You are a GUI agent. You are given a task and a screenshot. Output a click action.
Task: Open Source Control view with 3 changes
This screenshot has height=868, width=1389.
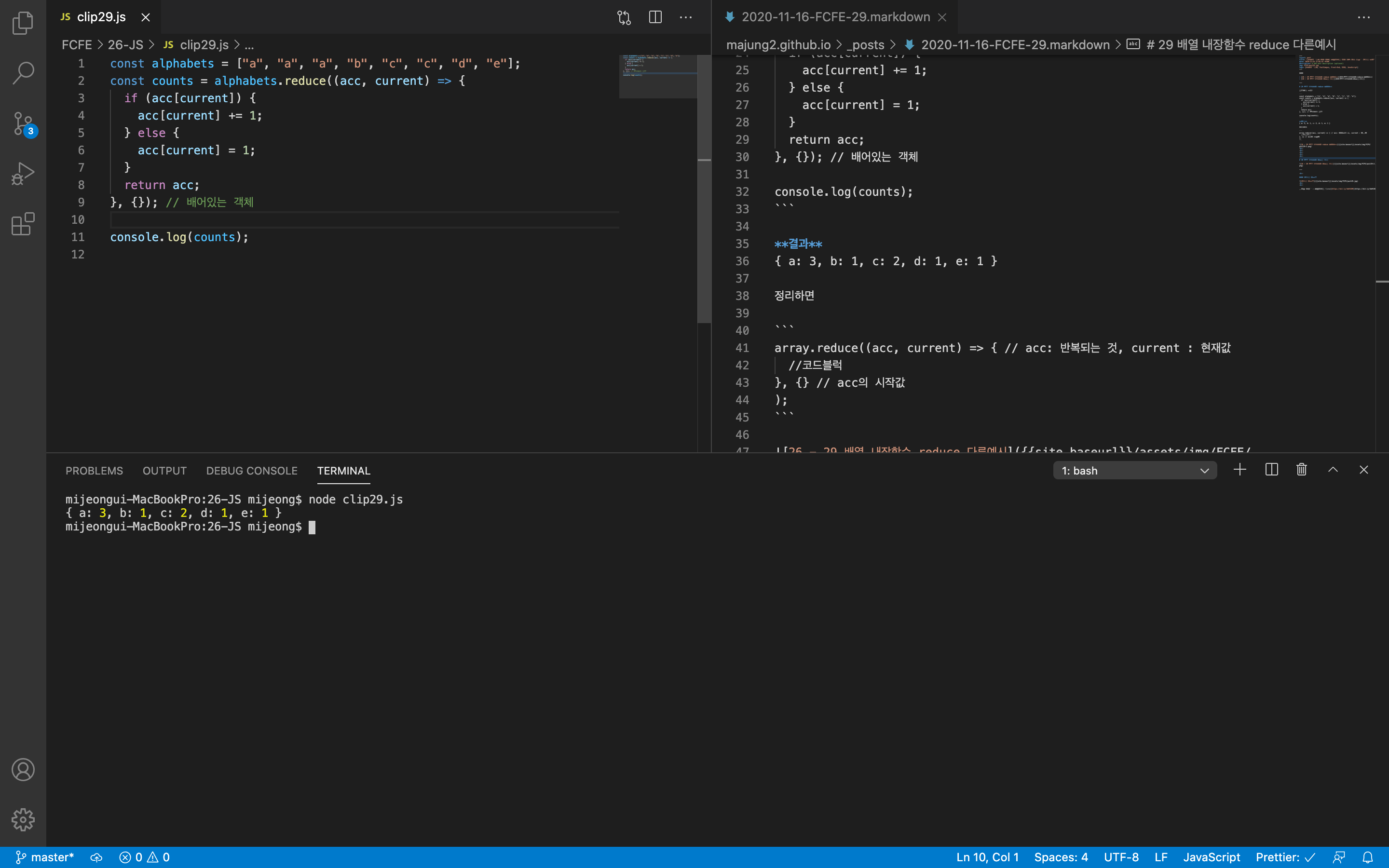[x=23, y=123]
